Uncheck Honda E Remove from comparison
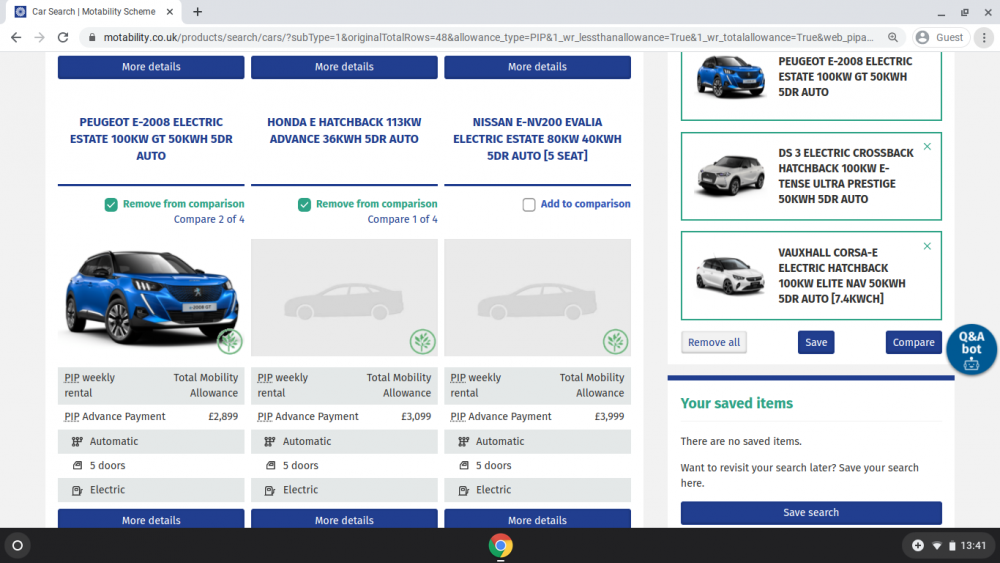The image size is (1000, 563). point(304,204)
